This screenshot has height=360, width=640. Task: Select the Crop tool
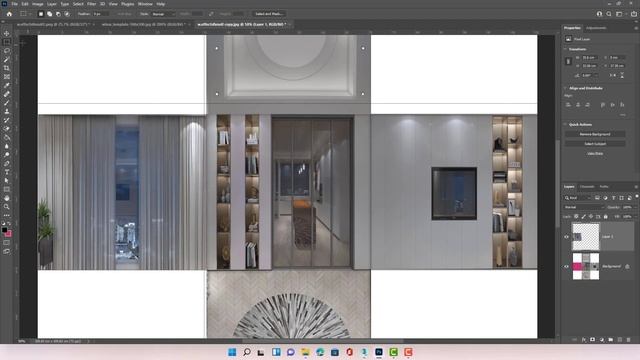click(x=7, y=68)
